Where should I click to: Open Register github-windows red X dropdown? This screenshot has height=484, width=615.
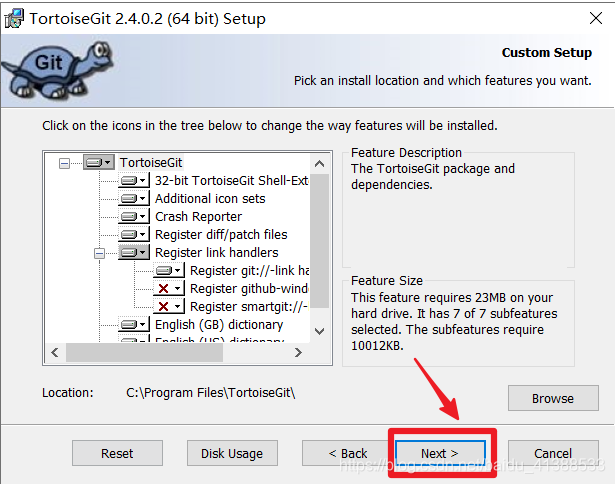pos(169,288)
